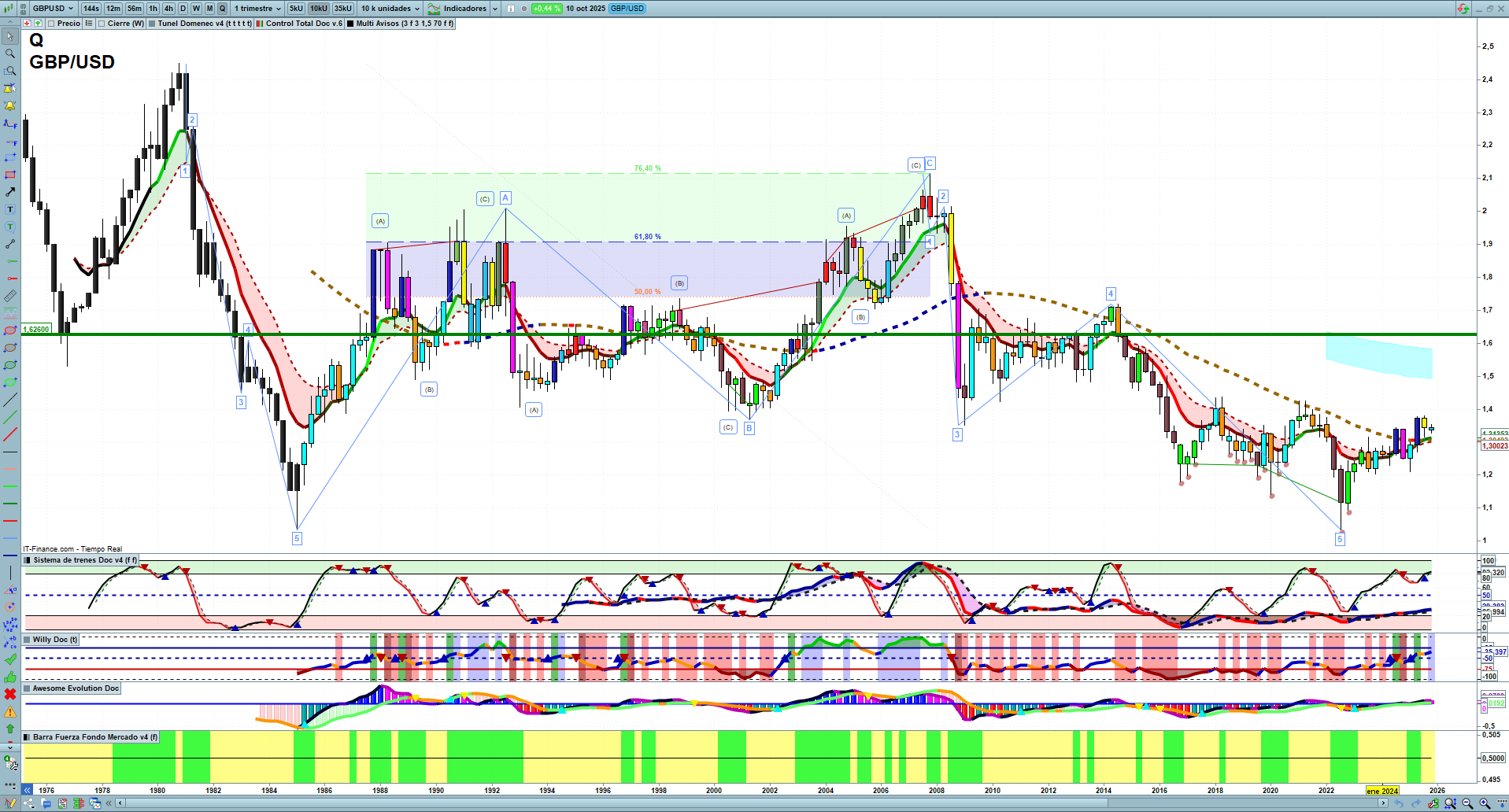Click the red X delete icon
The width and height of the screenshot is (1509, 812).
10,694
